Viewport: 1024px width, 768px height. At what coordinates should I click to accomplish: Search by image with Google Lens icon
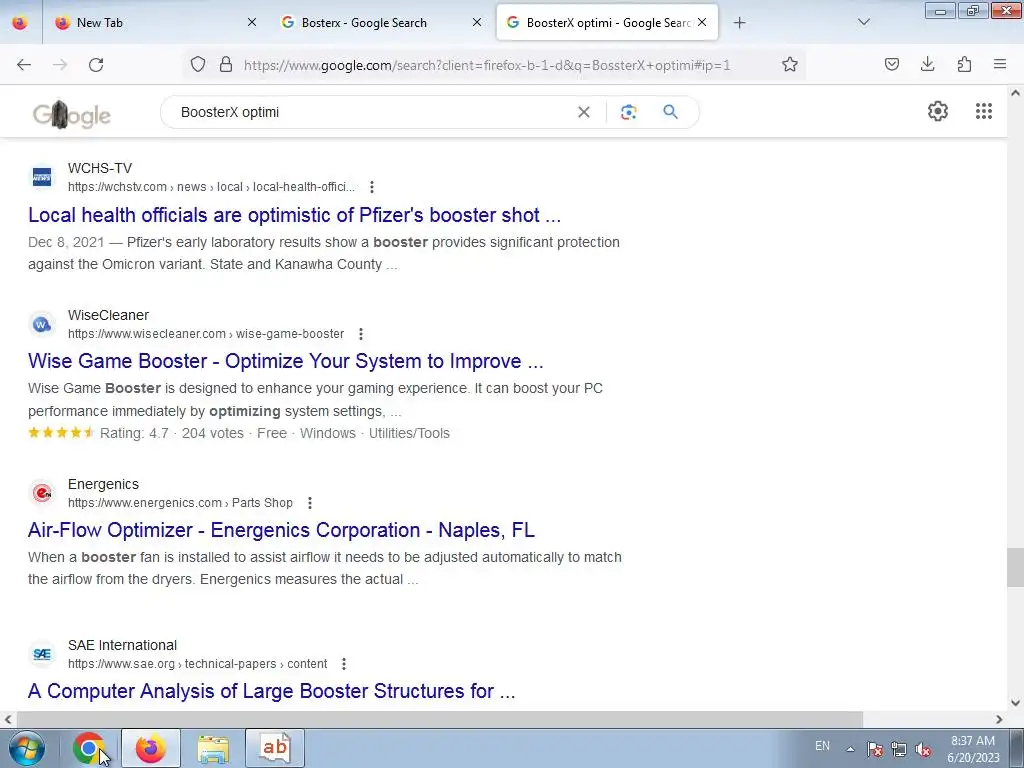(x=628, y=112)
